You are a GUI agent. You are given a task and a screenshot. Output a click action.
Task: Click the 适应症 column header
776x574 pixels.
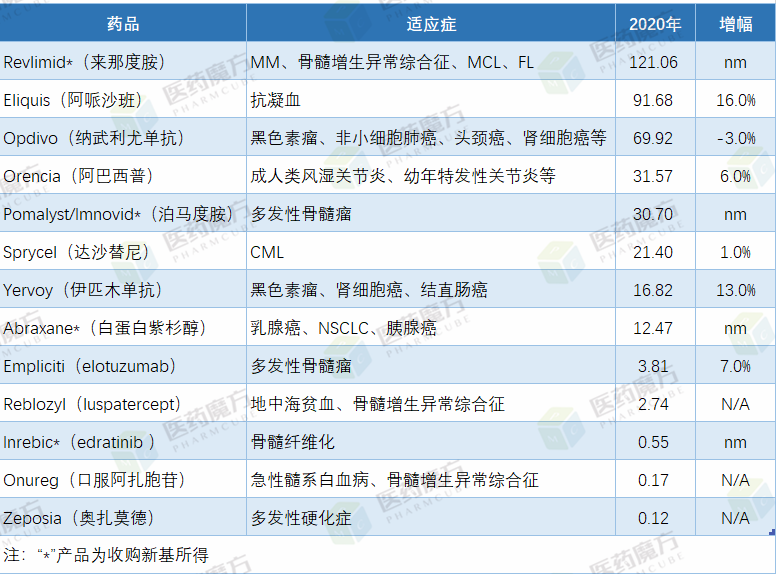pyautogui.click(x=431, y=23)
